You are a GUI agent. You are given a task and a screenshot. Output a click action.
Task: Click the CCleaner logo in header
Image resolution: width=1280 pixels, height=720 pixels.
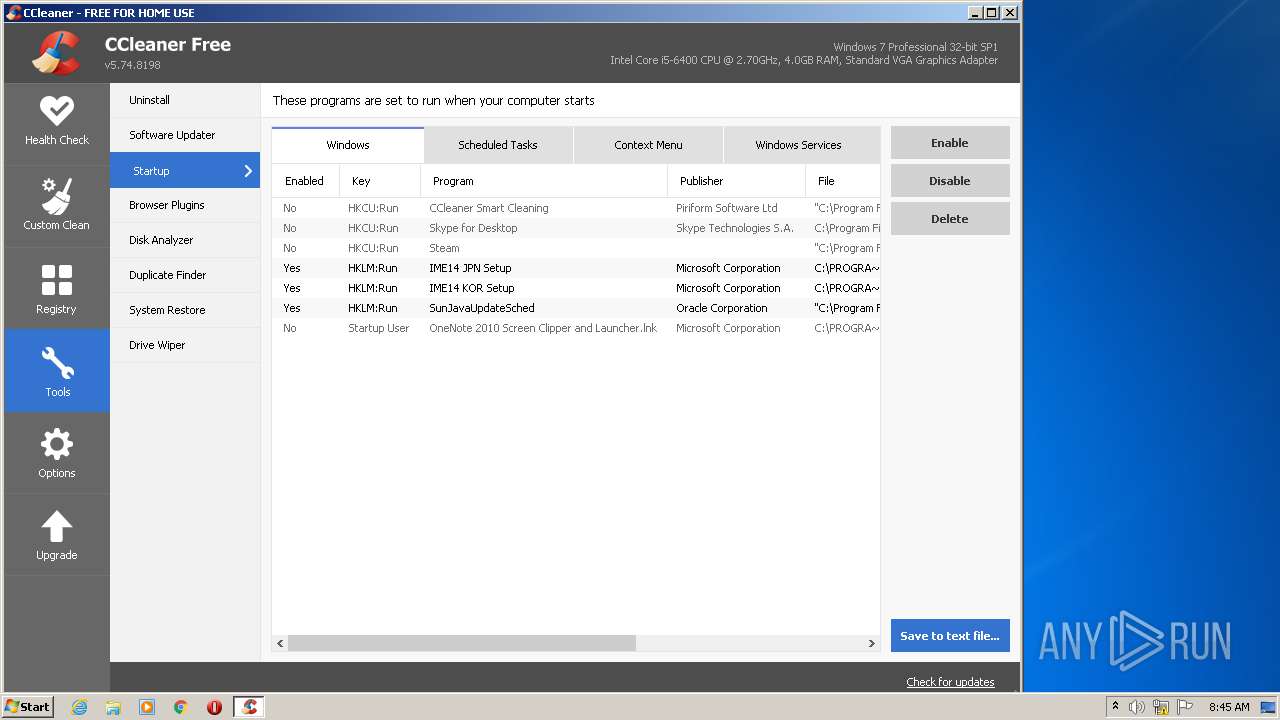[56, 53]
